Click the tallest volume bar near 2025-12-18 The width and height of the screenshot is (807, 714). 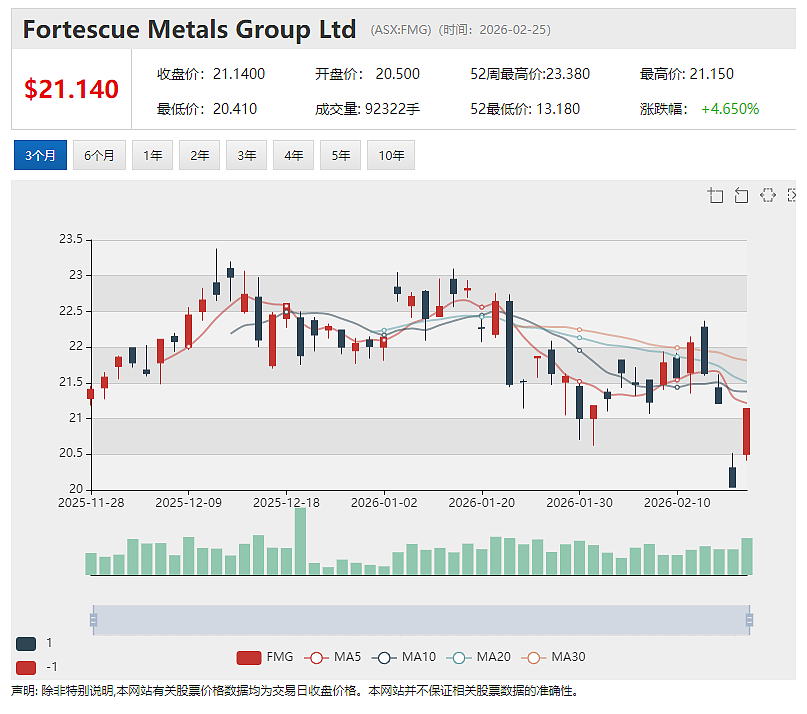coord(300,541)
